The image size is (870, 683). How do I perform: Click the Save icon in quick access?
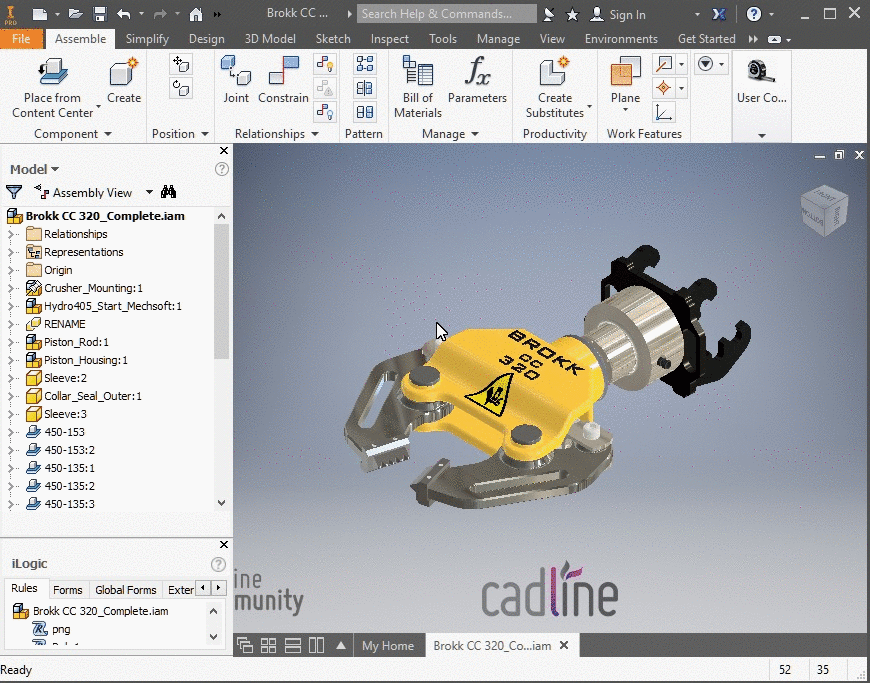pos(100,14)
